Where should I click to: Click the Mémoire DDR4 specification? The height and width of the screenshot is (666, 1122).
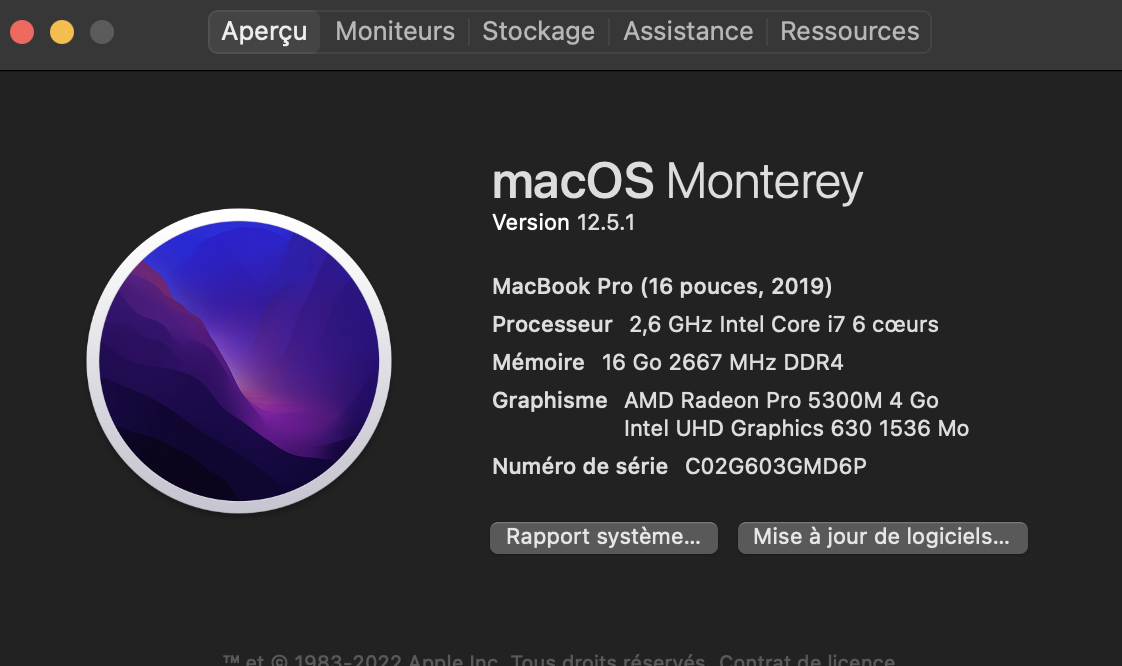click(670, 362)
